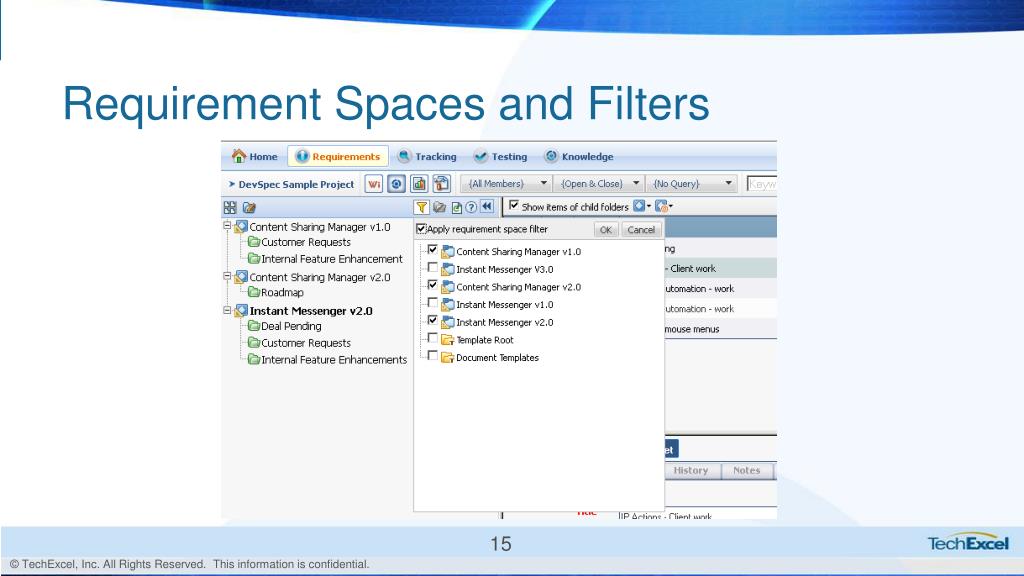Image resolution: width=1024 pixels, height=576 pixels.
Task: Uncheck Content Sharing Manager v2.0 in filter list
Action: click(432, 285)
